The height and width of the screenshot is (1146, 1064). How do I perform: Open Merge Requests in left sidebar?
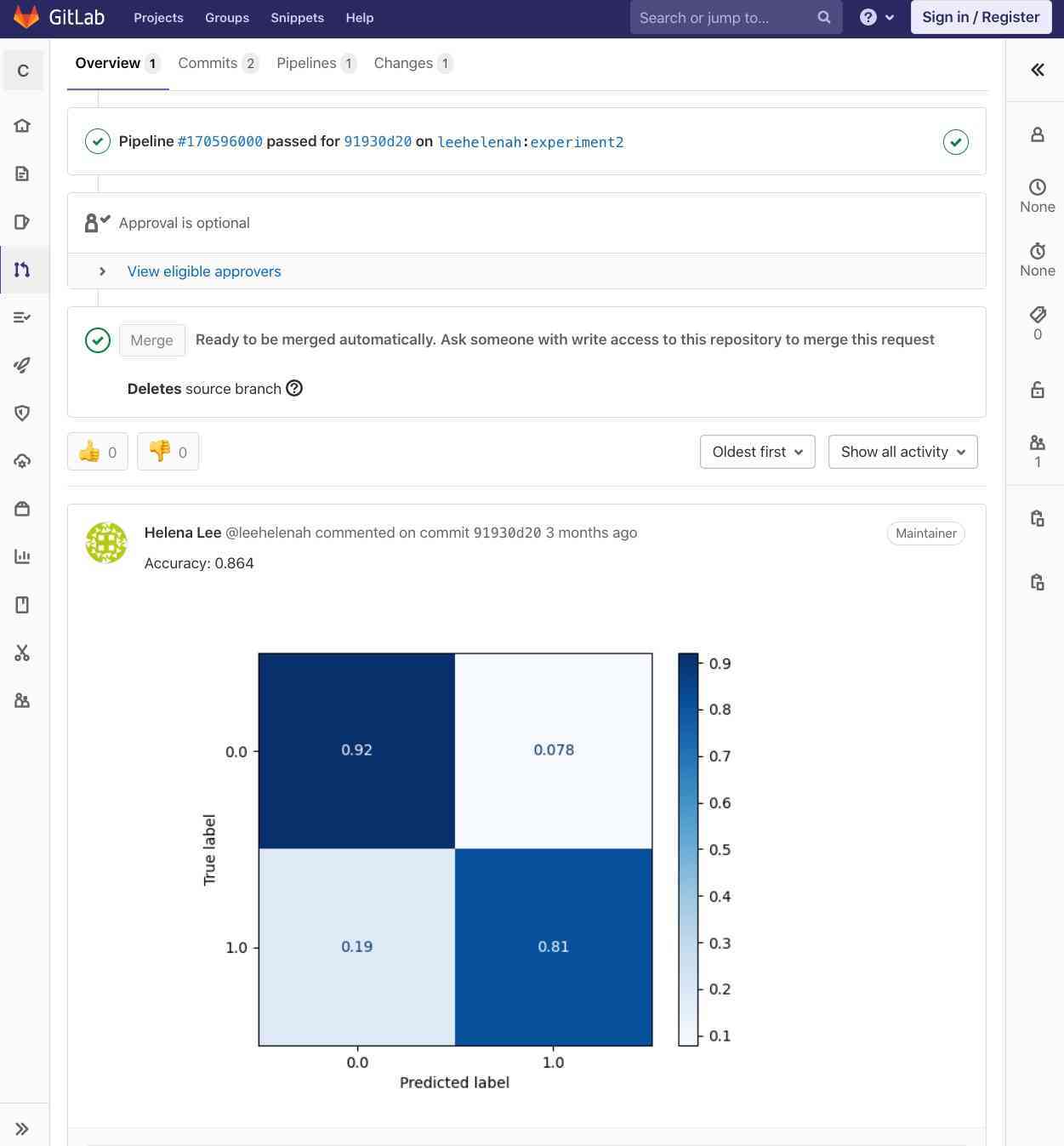point(23,270)
